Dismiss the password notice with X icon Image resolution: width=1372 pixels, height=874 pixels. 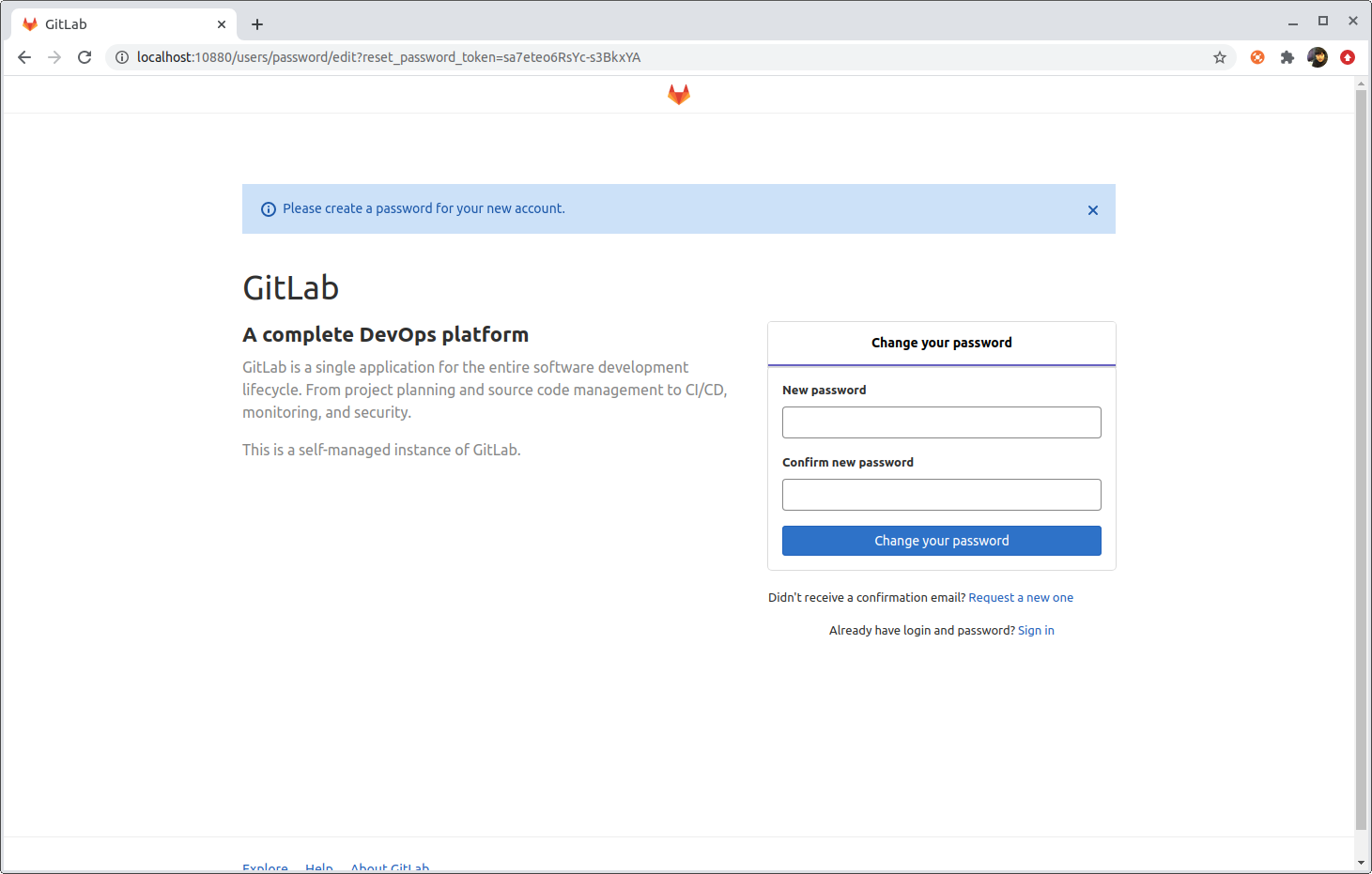[x=1093, y=210]
